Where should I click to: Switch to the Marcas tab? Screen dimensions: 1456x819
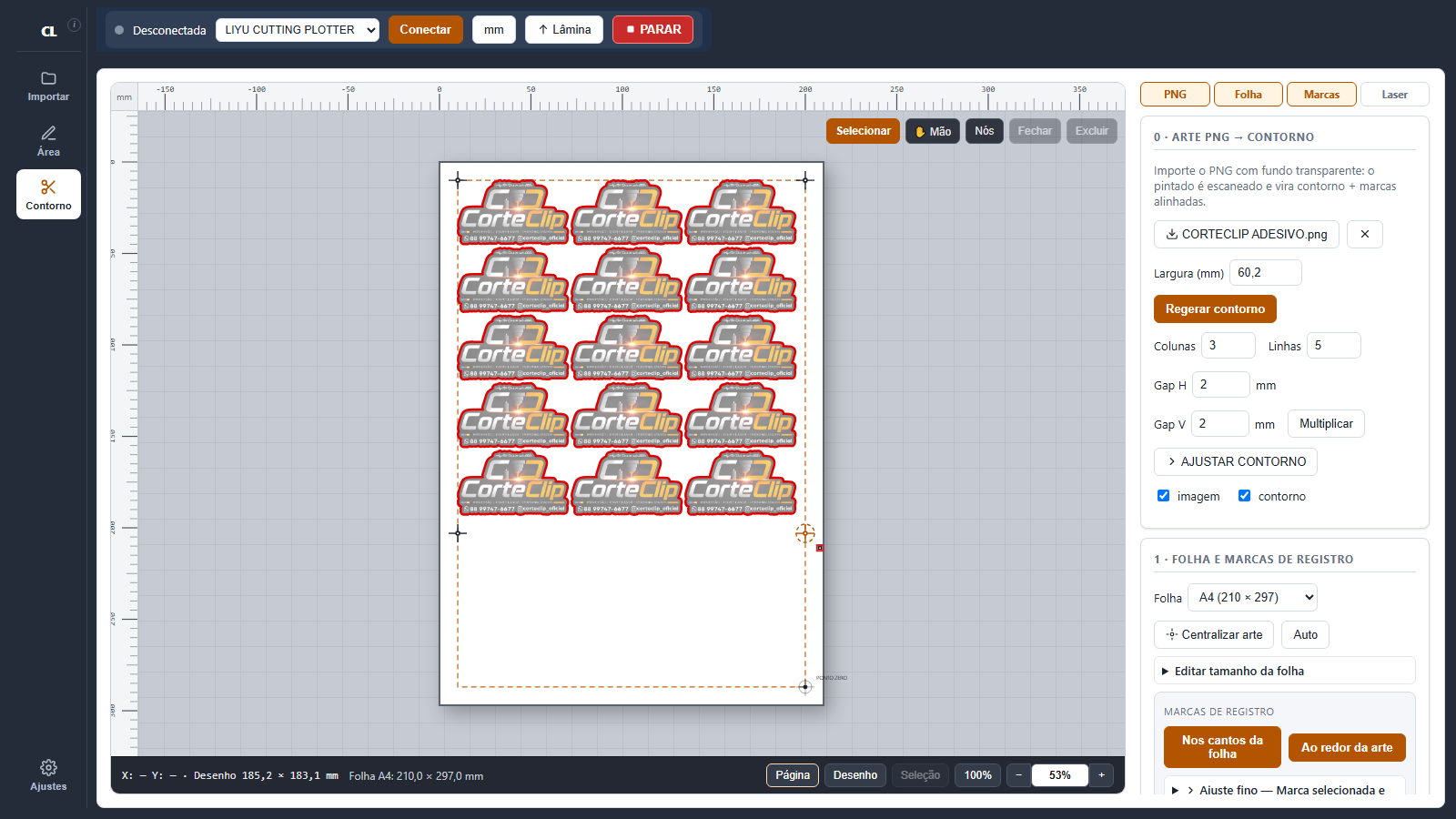[1321, 94]
